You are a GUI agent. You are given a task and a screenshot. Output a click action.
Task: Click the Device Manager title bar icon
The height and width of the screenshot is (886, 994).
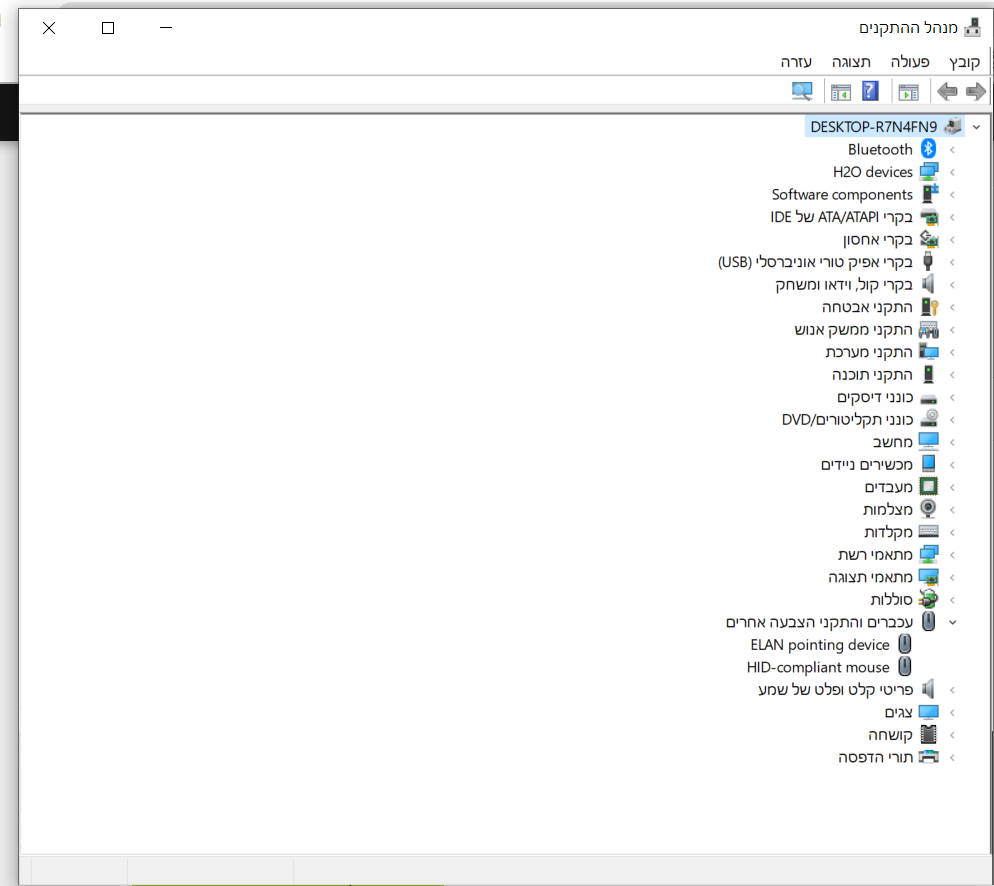tap(972, 28)
